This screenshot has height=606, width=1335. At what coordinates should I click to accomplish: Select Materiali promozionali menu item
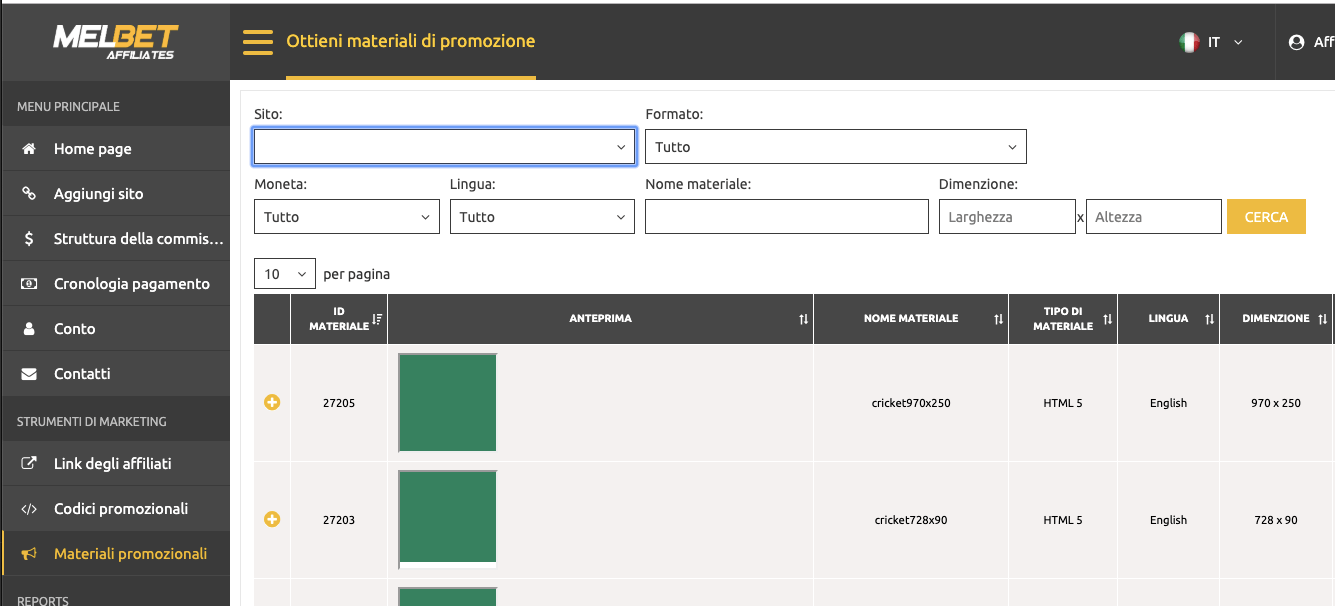click(115, 554)
